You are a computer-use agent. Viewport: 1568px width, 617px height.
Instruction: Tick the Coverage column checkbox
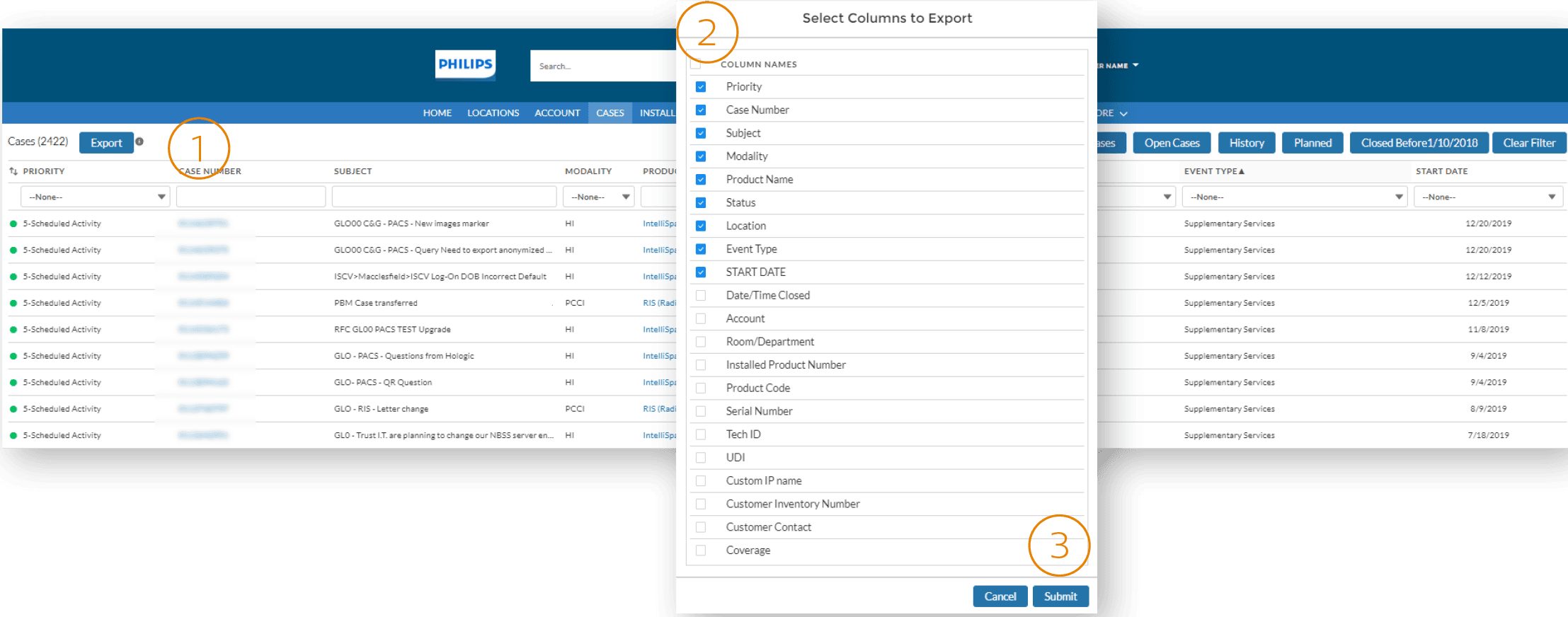(x=701, y=550)
